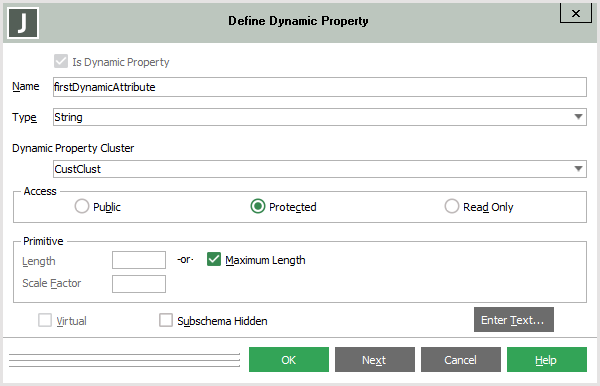Click the Next button

(375, 360)
